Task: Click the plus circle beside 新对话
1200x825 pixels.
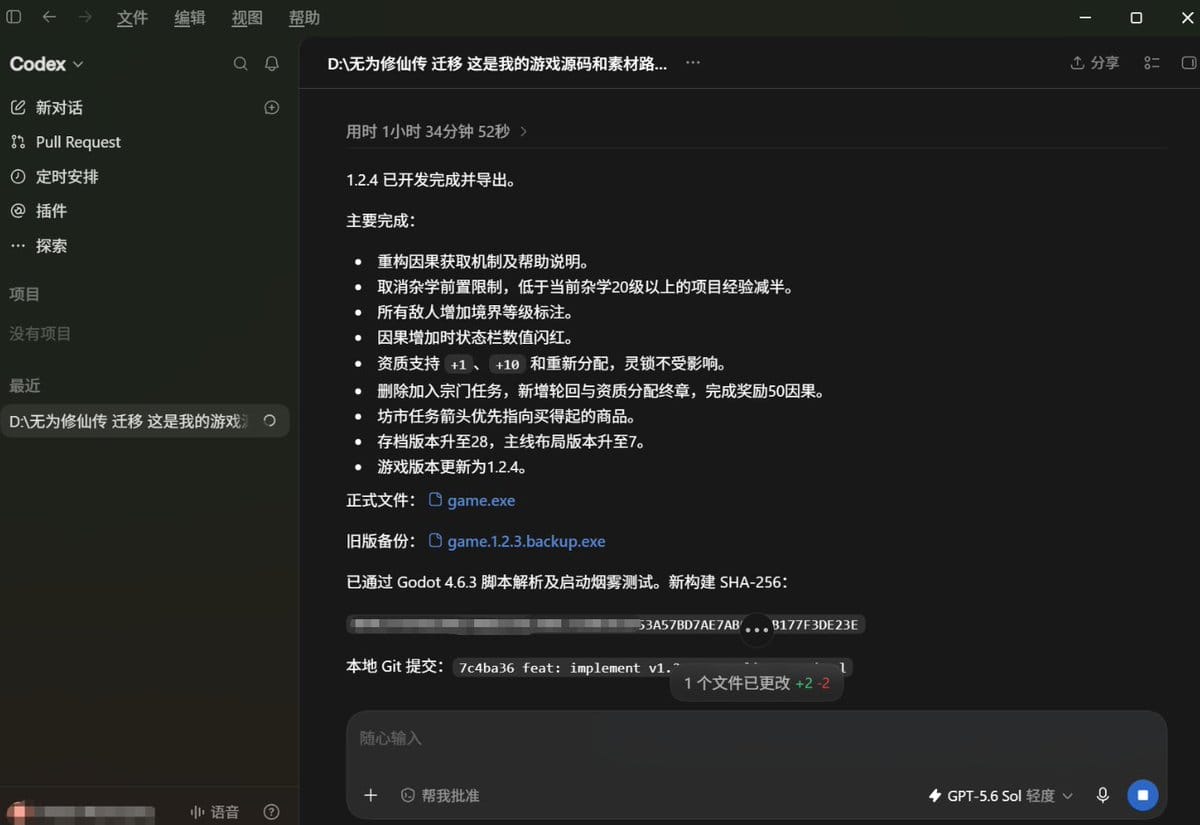Action: tap(271, 107)
